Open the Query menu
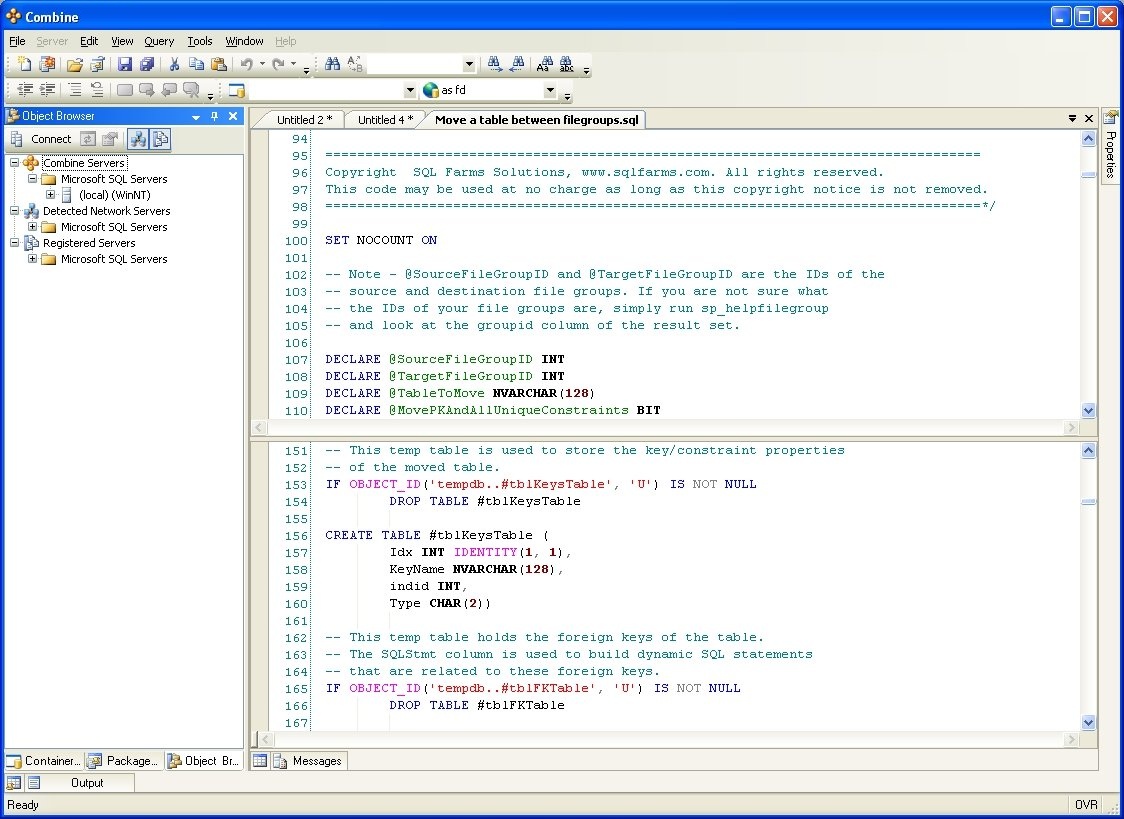1124x819 pixels. (x=159, y=41)
